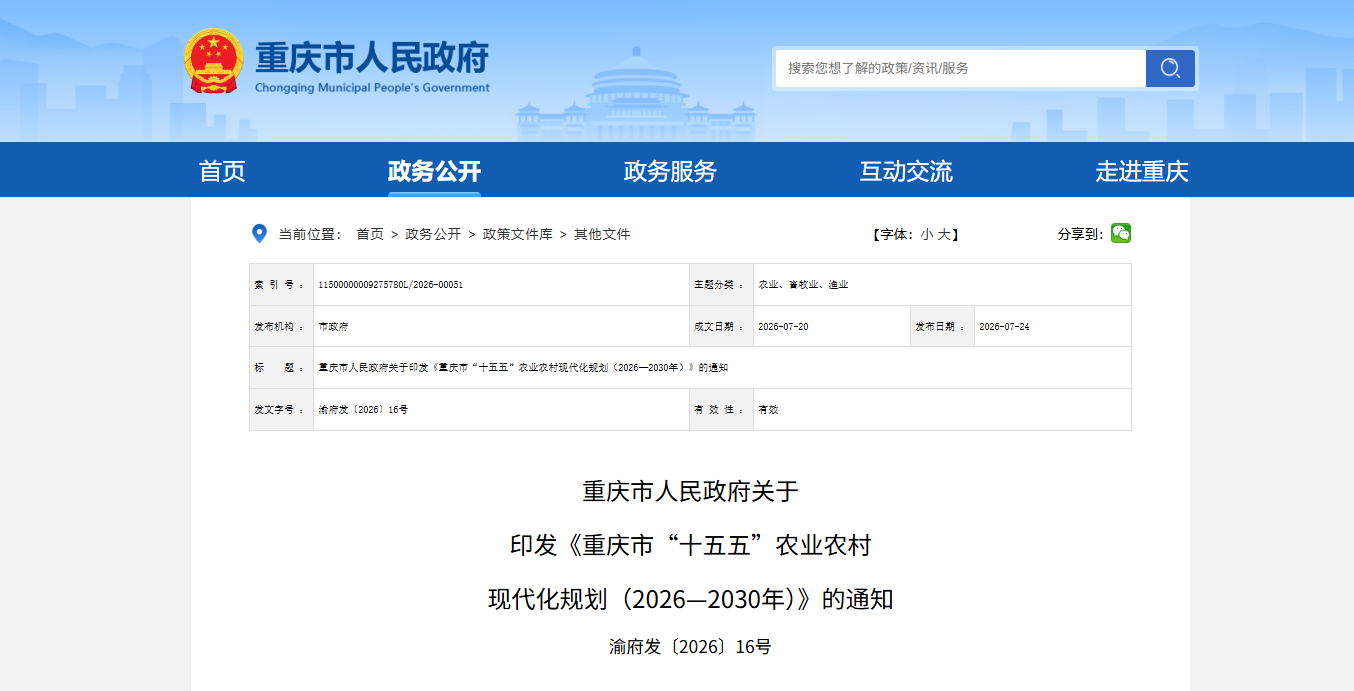Share via the WeChat icon
Screen dimensions: 1354x691
1121,233
